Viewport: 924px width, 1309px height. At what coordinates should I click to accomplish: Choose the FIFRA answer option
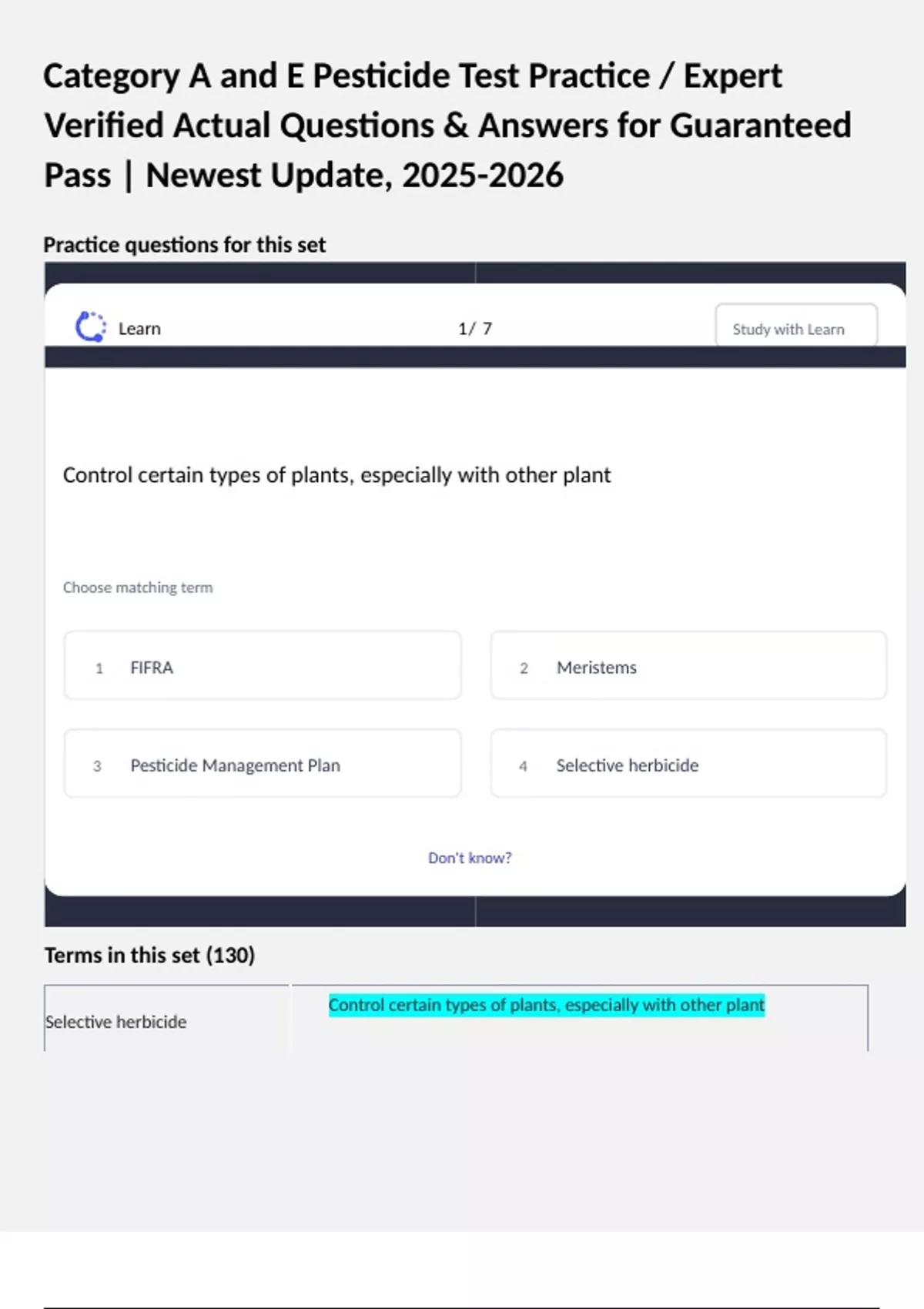(x=263, y=666)
